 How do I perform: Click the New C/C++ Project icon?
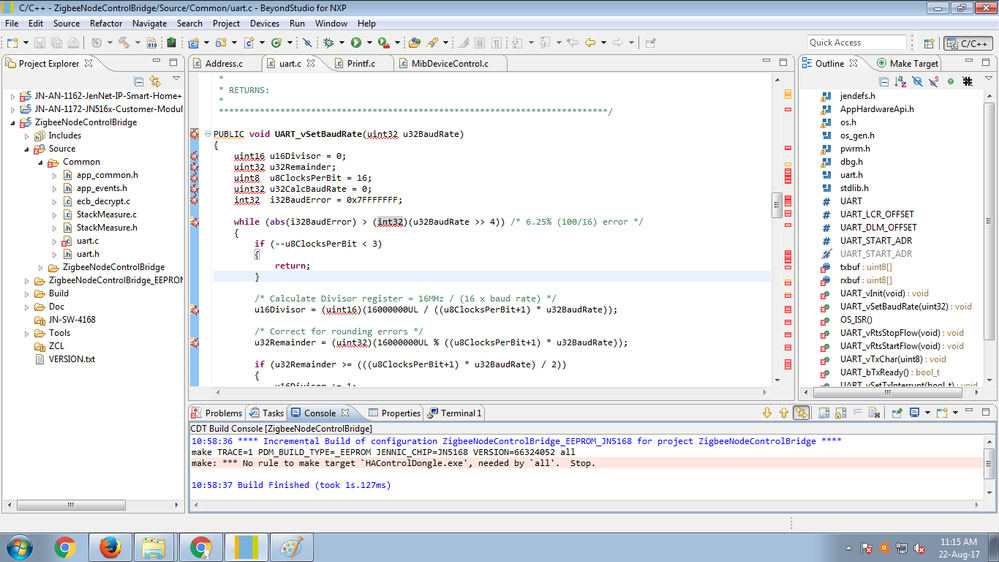194,43
